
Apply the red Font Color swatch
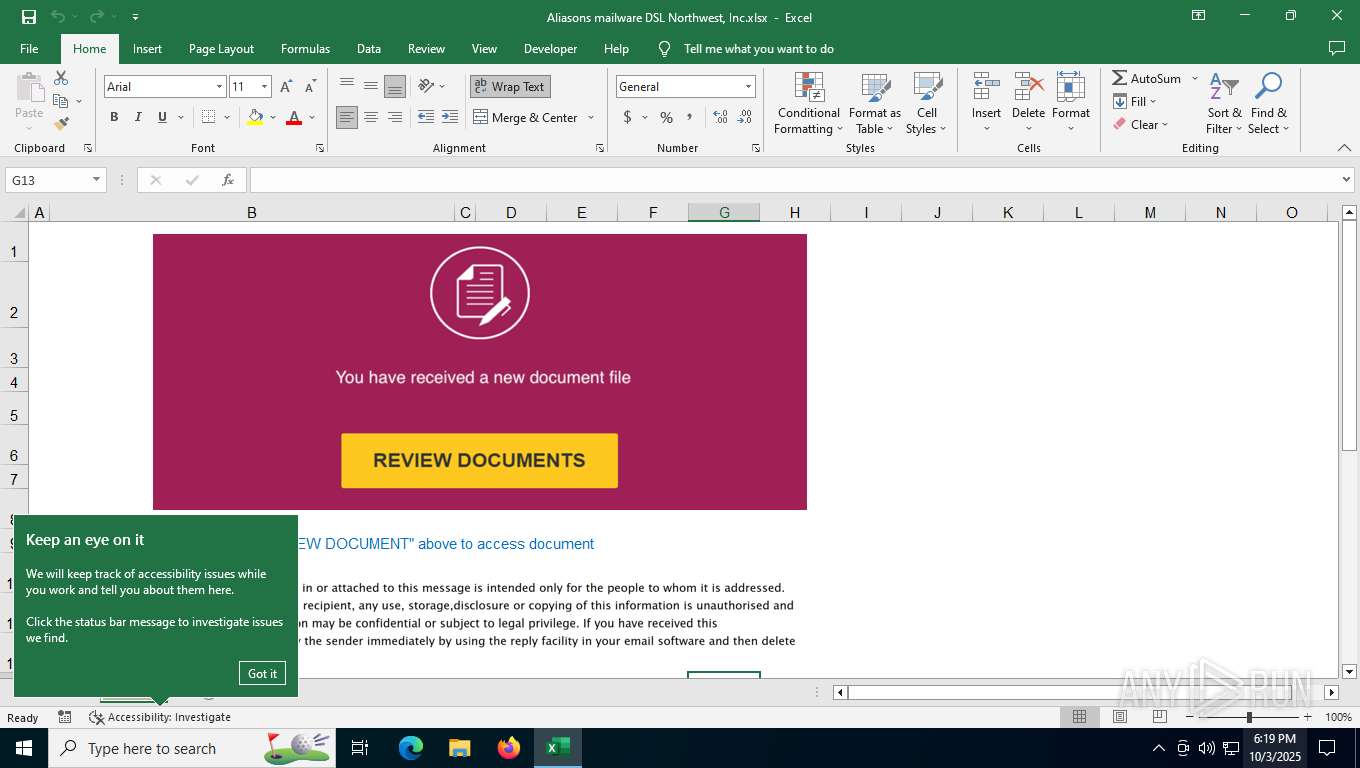click(294, 117)
